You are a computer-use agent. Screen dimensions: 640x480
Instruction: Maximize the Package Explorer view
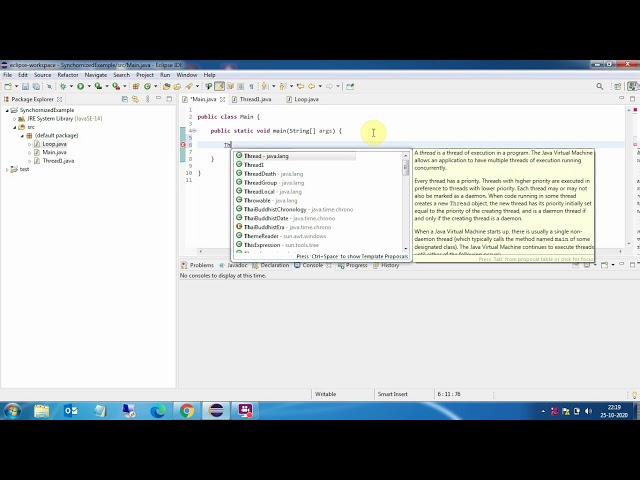(x=169, y=99)
